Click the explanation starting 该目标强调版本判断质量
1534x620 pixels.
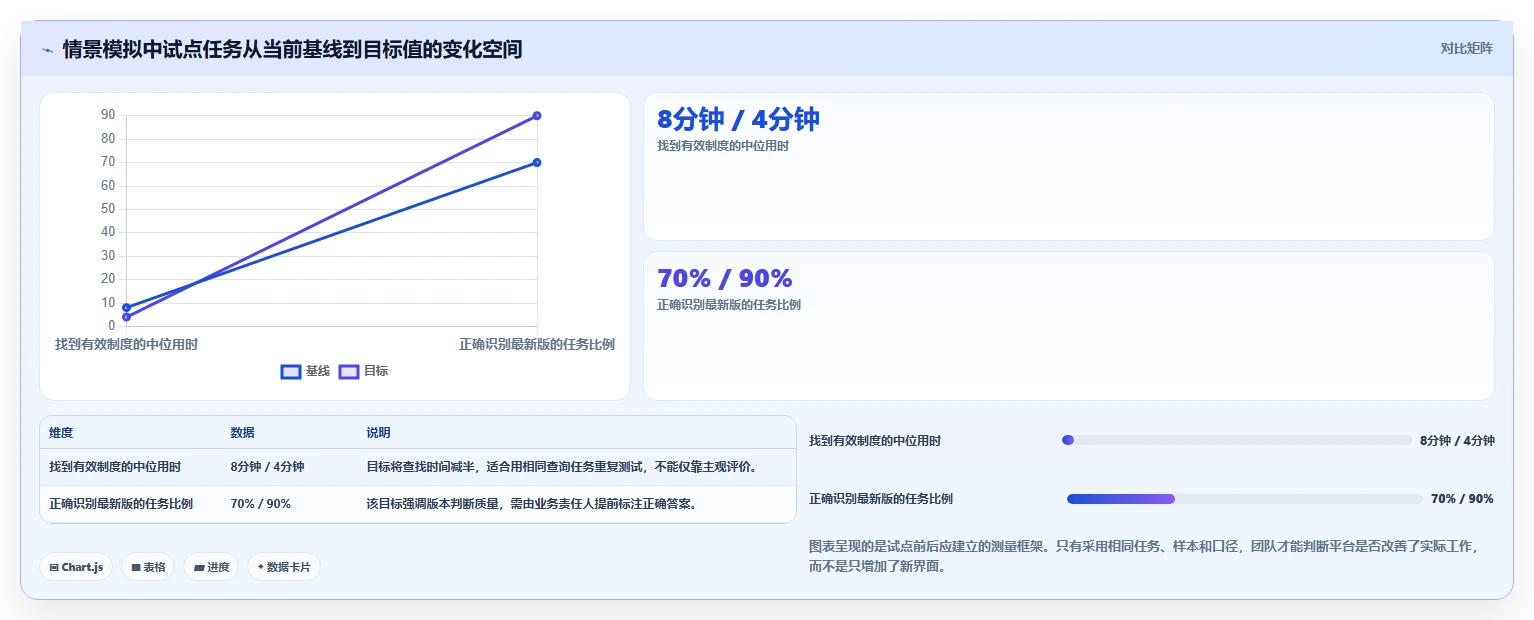coord(531,504)
